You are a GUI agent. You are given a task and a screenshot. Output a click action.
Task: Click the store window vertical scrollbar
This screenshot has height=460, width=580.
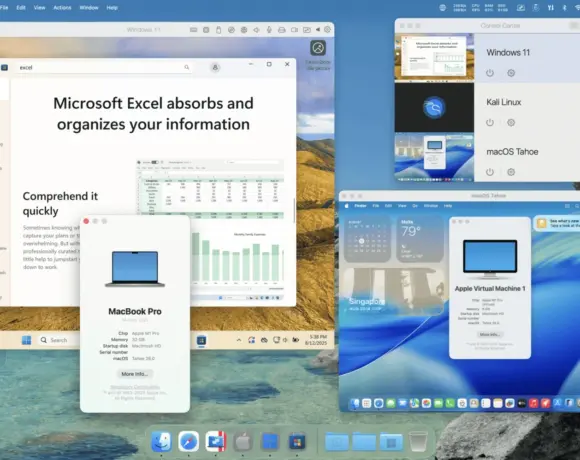point(294,211)
